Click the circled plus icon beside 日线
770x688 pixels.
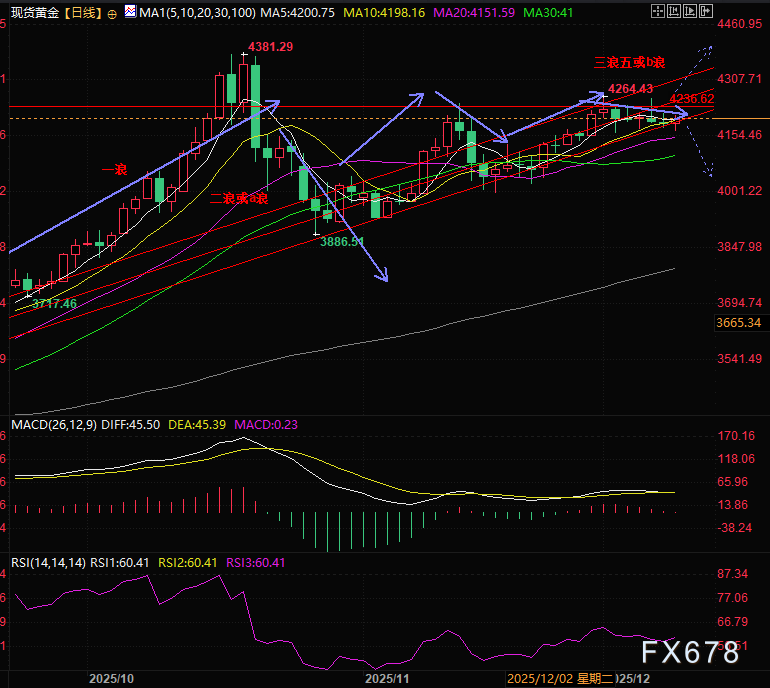pos(111,13)
